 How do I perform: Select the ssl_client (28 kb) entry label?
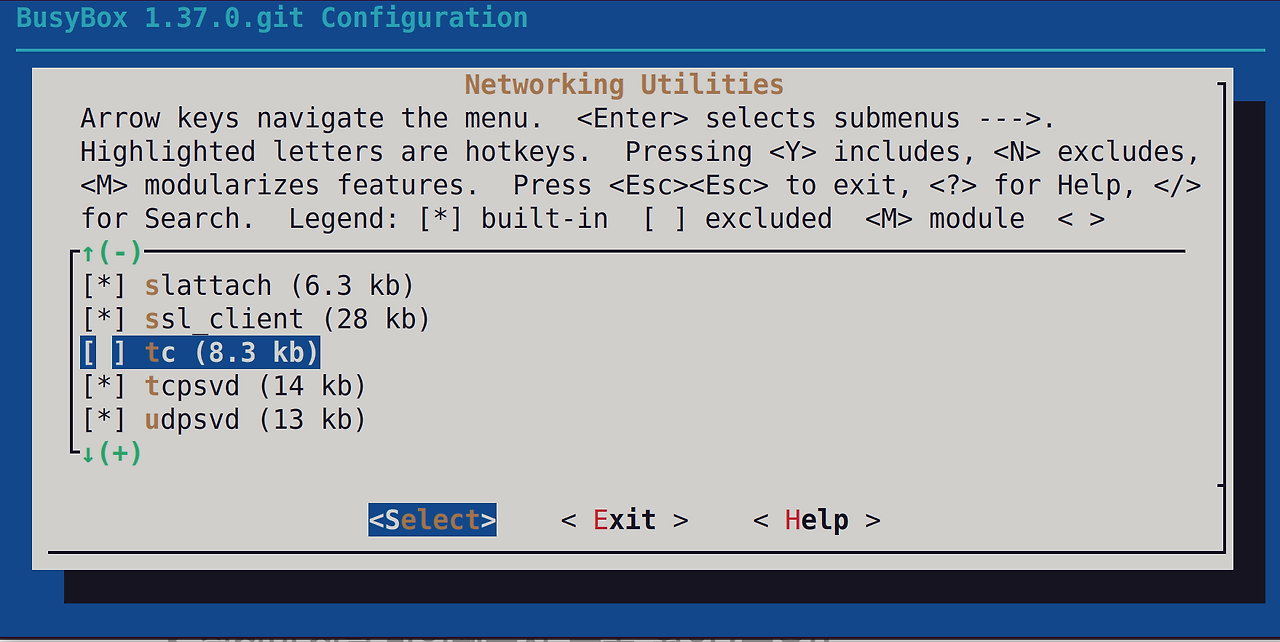[287, 319]
